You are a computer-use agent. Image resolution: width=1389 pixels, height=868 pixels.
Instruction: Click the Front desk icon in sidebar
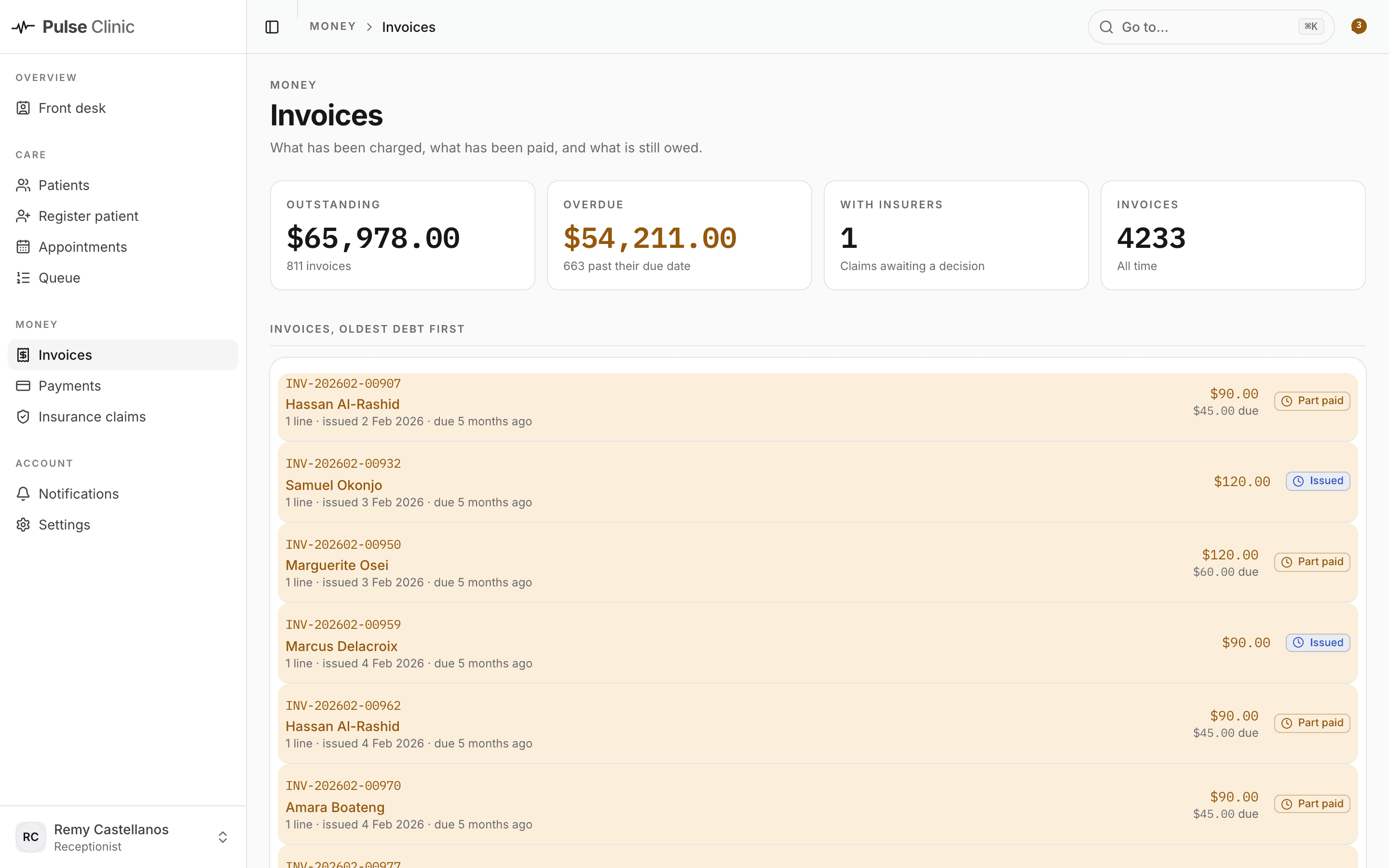(23, 108)
